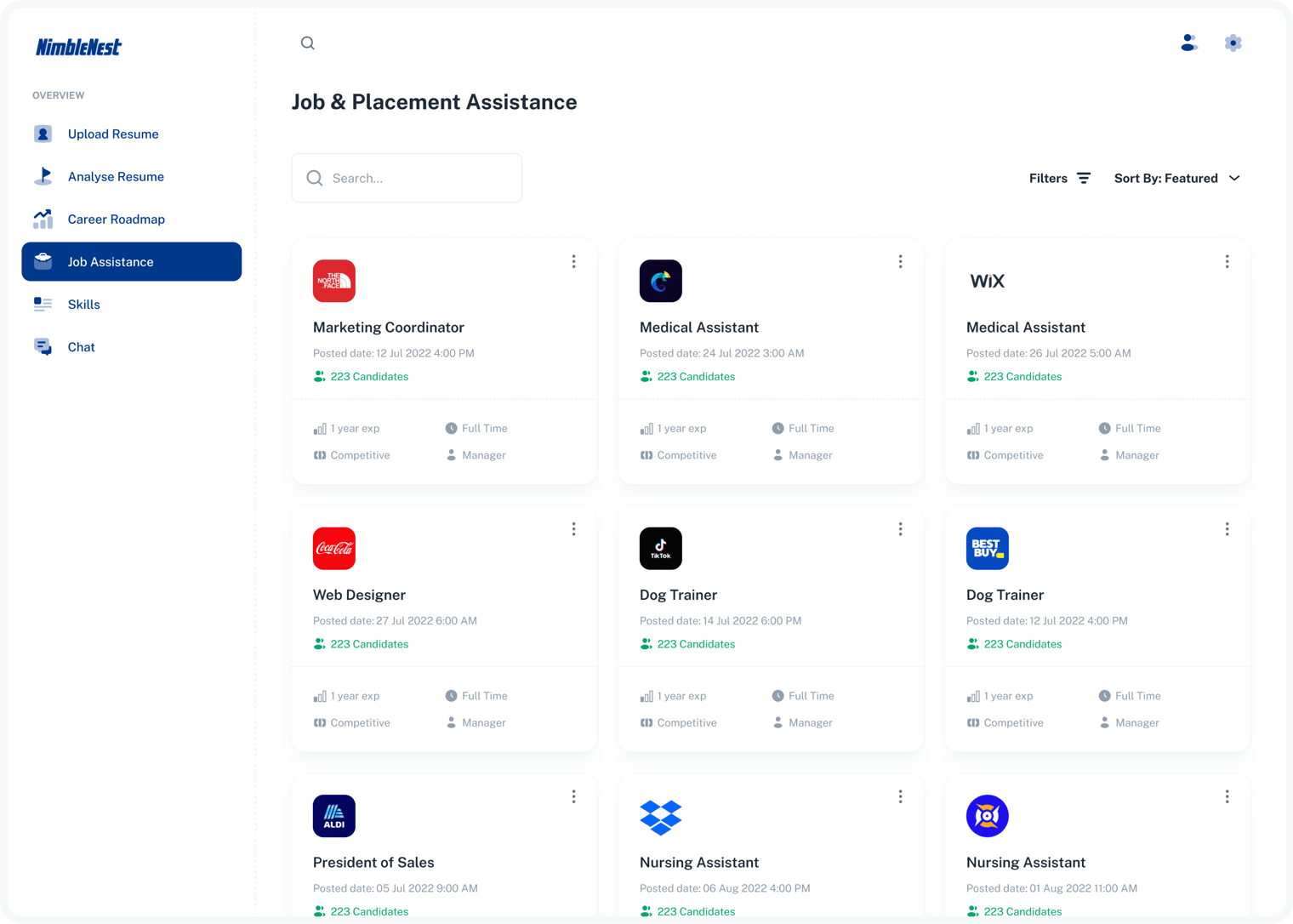Open the Filters button

[x=1060, y=178]
